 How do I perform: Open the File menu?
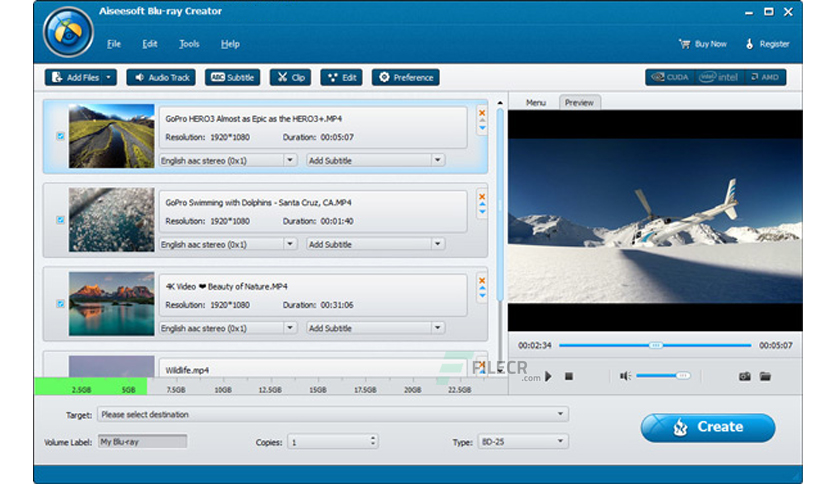click(x=114, y=44)
